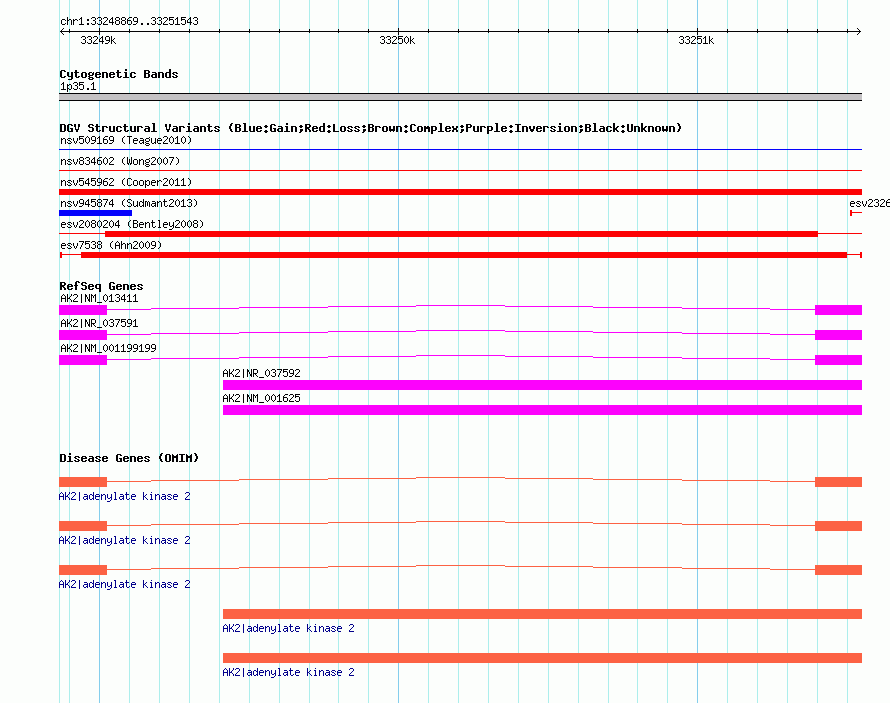Click the left exon of AK2|NM_013411
This screenshot has height=703, width=890.
click(x=83, y=310)
